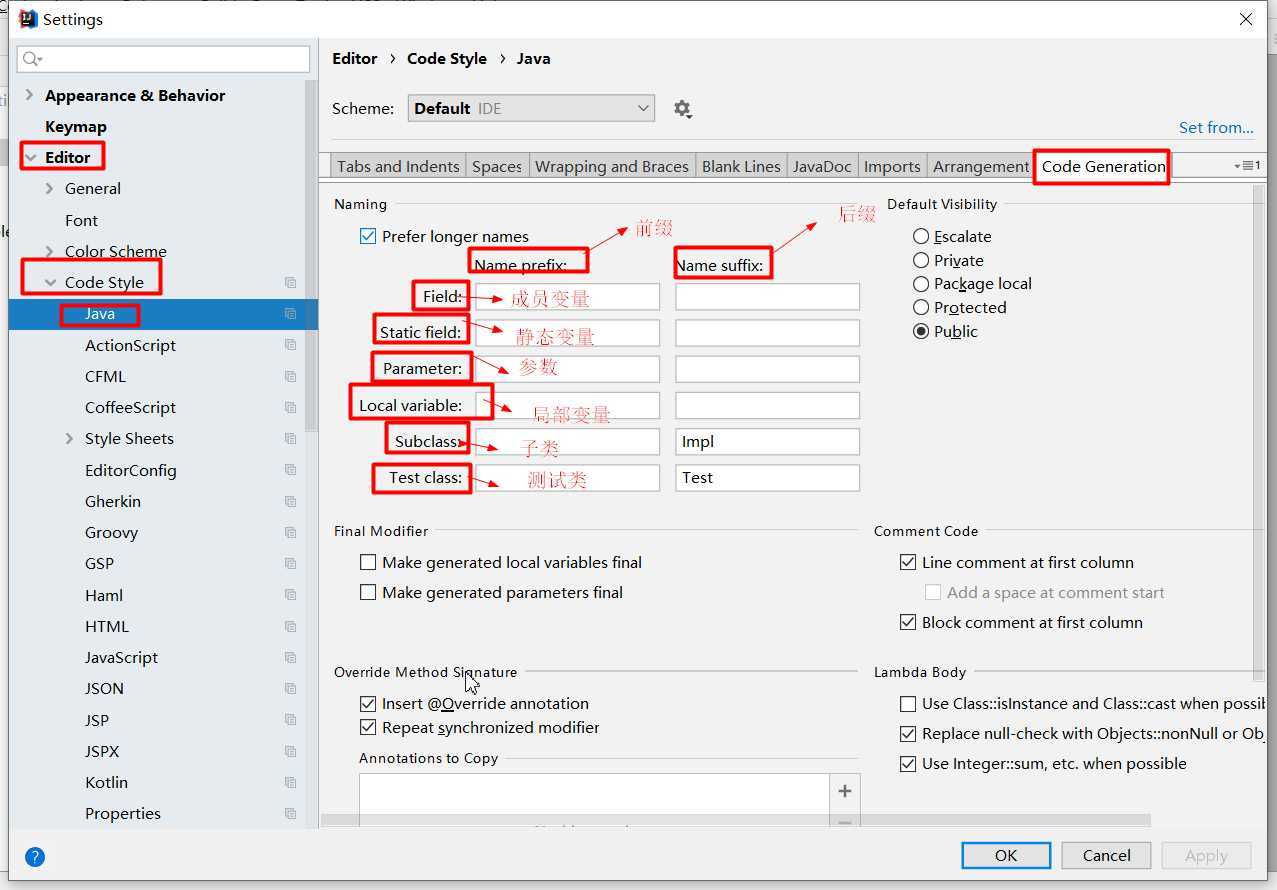Click the copy icon on the ActionScript row
This screenshot has width=1277, height=890.
(290, 345)
